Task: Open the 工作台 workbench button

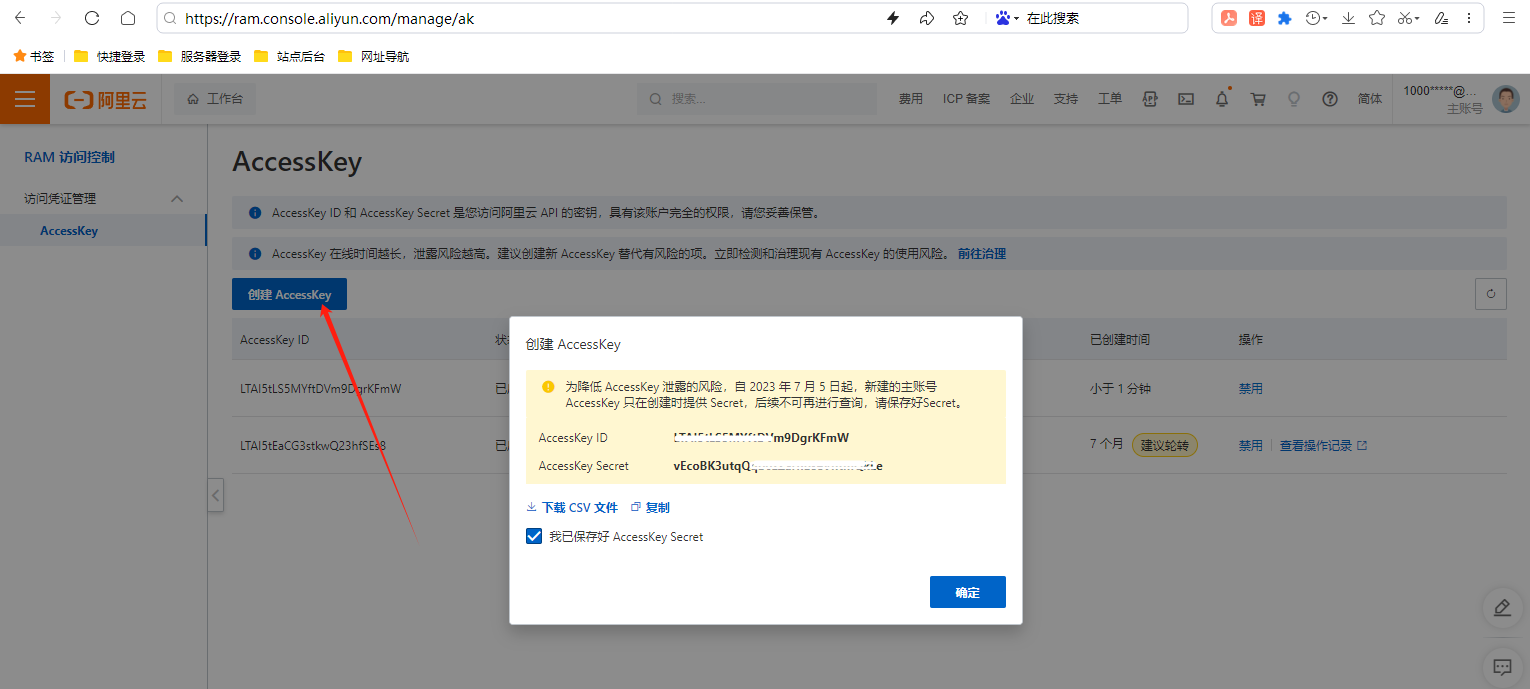Action: (x=215, y=99)
